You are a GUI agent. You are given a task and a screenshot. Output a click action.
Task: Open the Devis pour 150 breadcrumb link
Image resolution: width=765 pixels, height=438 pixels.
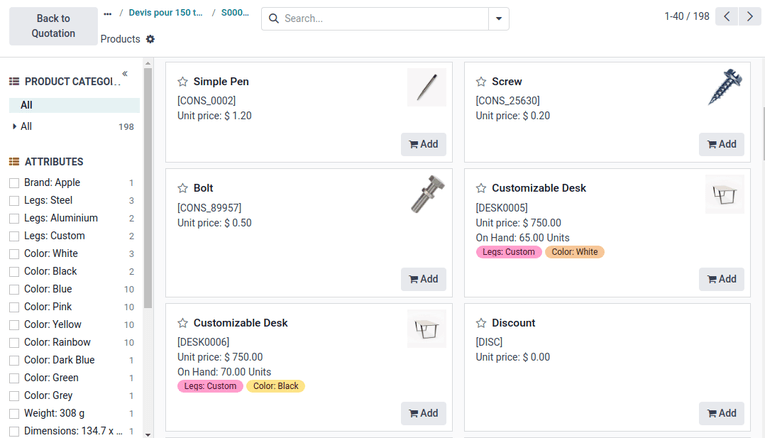click(165, 13)
